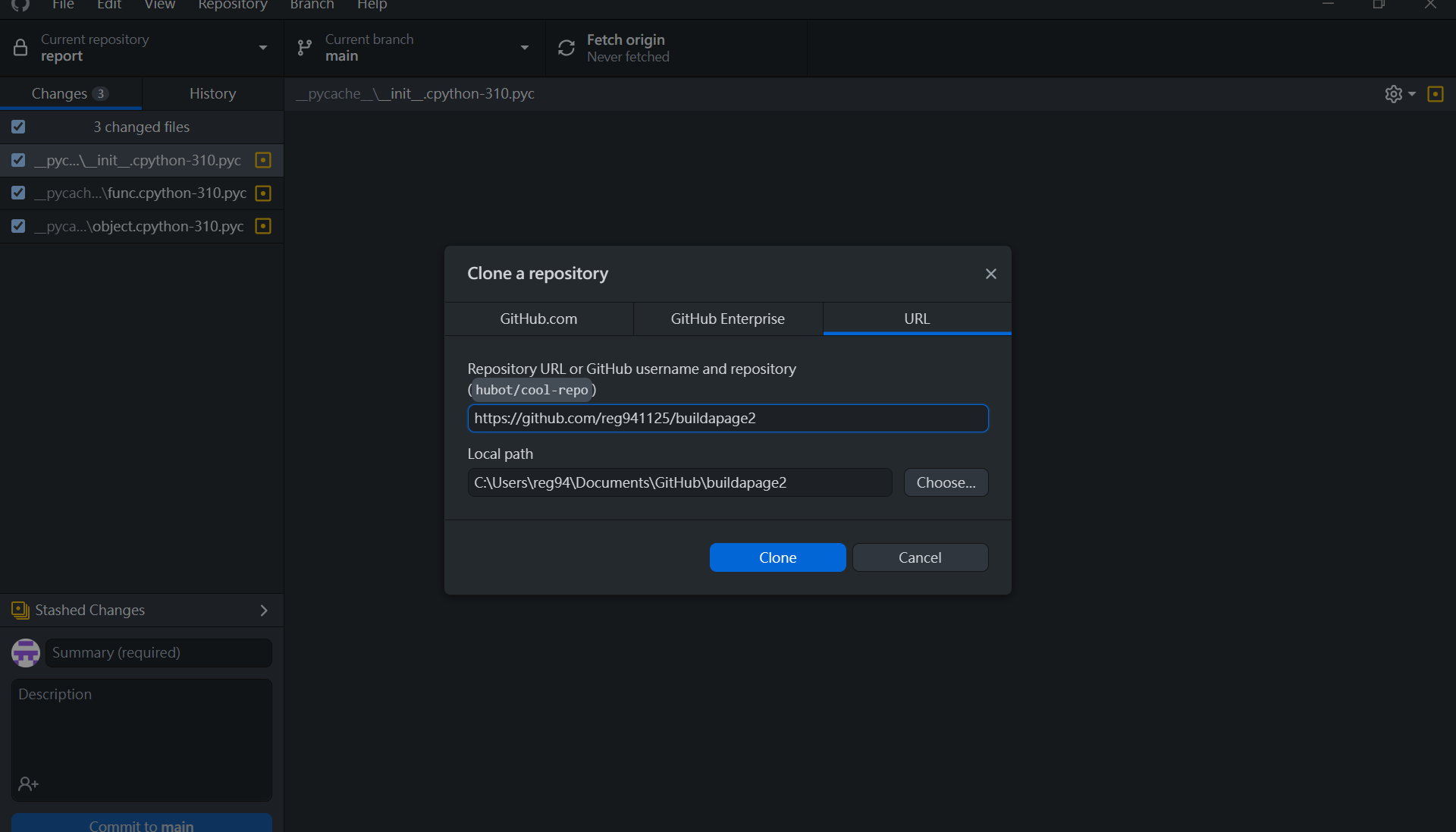
Task: Uncheck the object.cpython-310.pyc file checkbox
Action: [x=18, y=226]
